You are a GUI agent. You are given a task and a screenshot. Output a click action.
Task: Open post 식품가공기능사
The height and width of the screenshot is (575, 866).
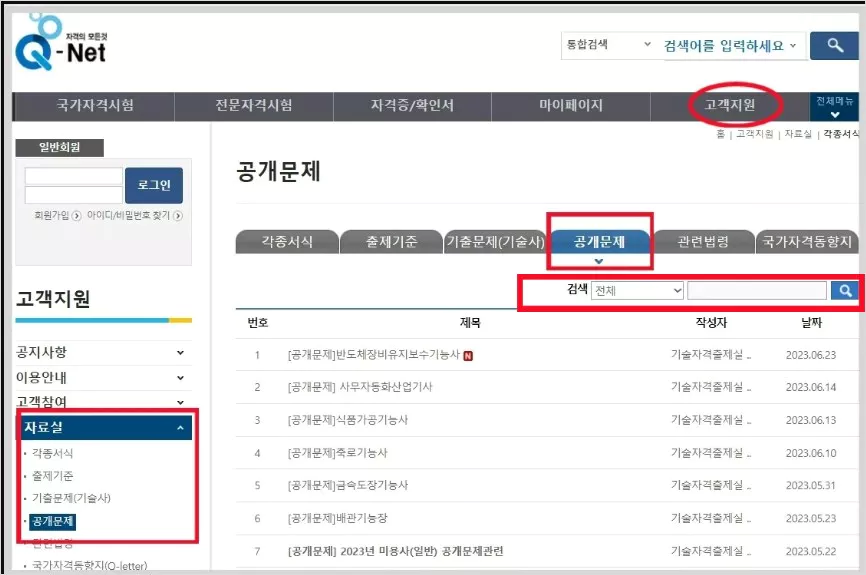347,420
